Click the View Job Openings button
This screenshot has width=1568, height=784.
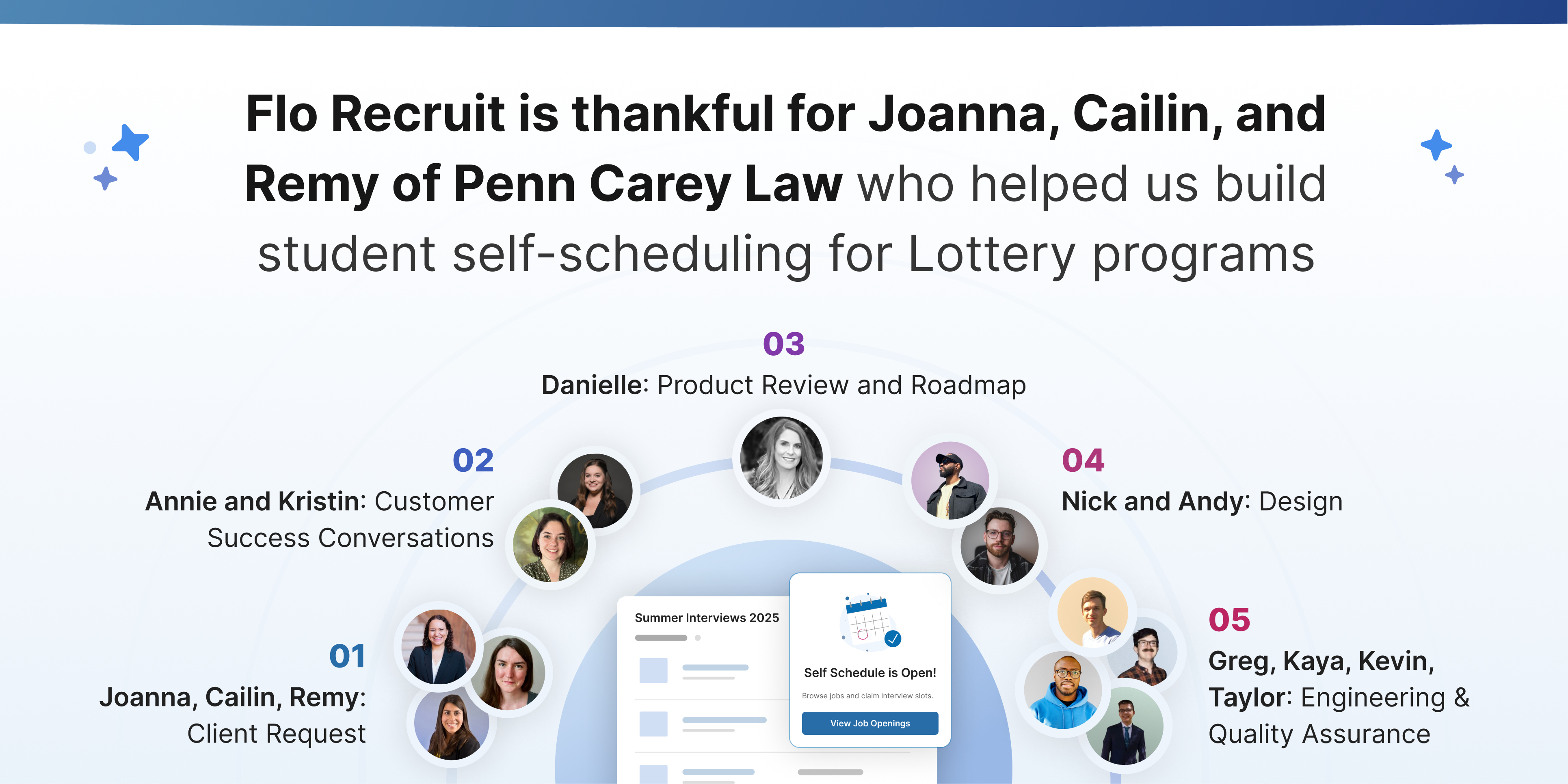click(x=869, y=723)
